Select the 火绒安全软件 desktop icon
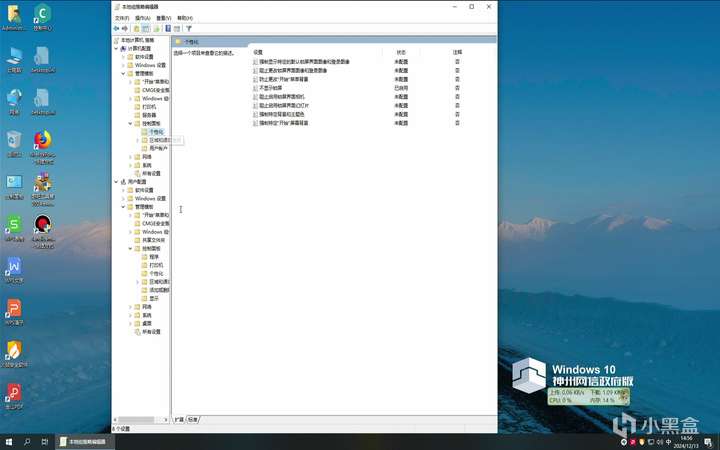 click(14, 354)
